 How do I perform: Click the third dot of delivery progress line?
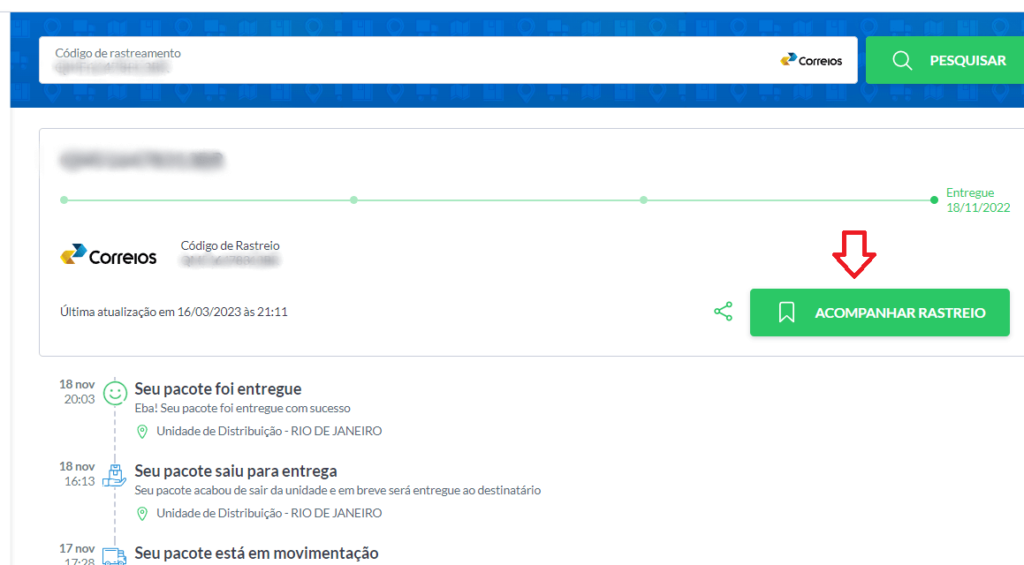(x=643, y=200)
